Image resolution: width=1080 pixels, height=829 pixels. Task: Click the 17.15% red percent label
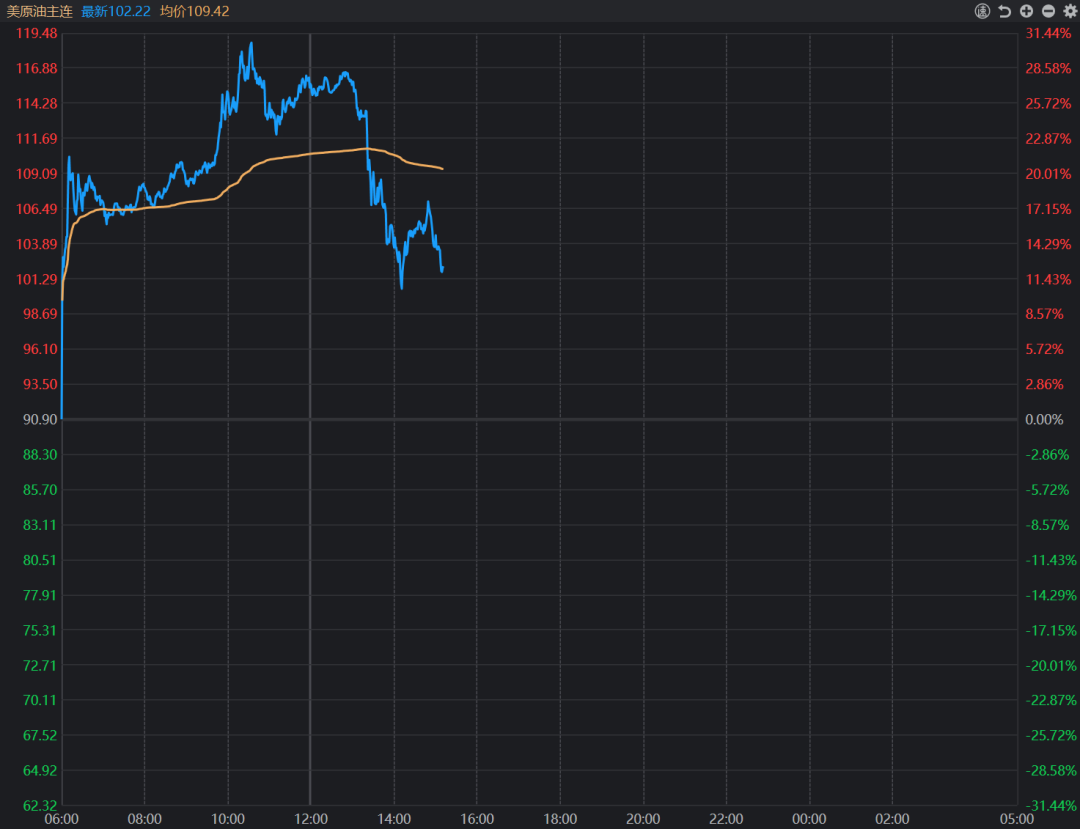pyautogui.click(x=1048, y=209)
